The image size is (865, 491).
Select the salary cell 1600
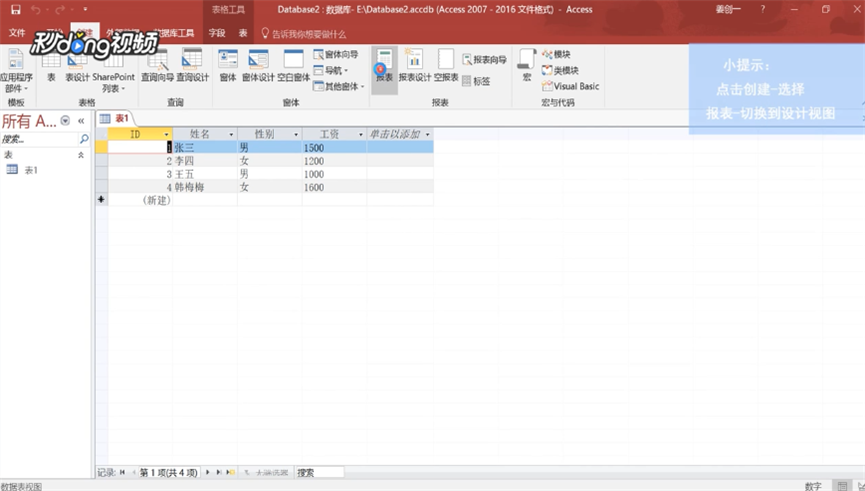(334, 187)
